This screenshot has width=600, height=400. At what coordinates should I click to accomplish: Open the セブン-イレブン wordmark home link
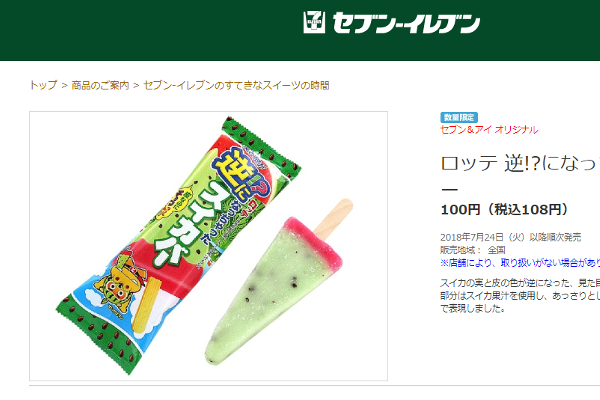pyautogui.click(x=406, y=23)
